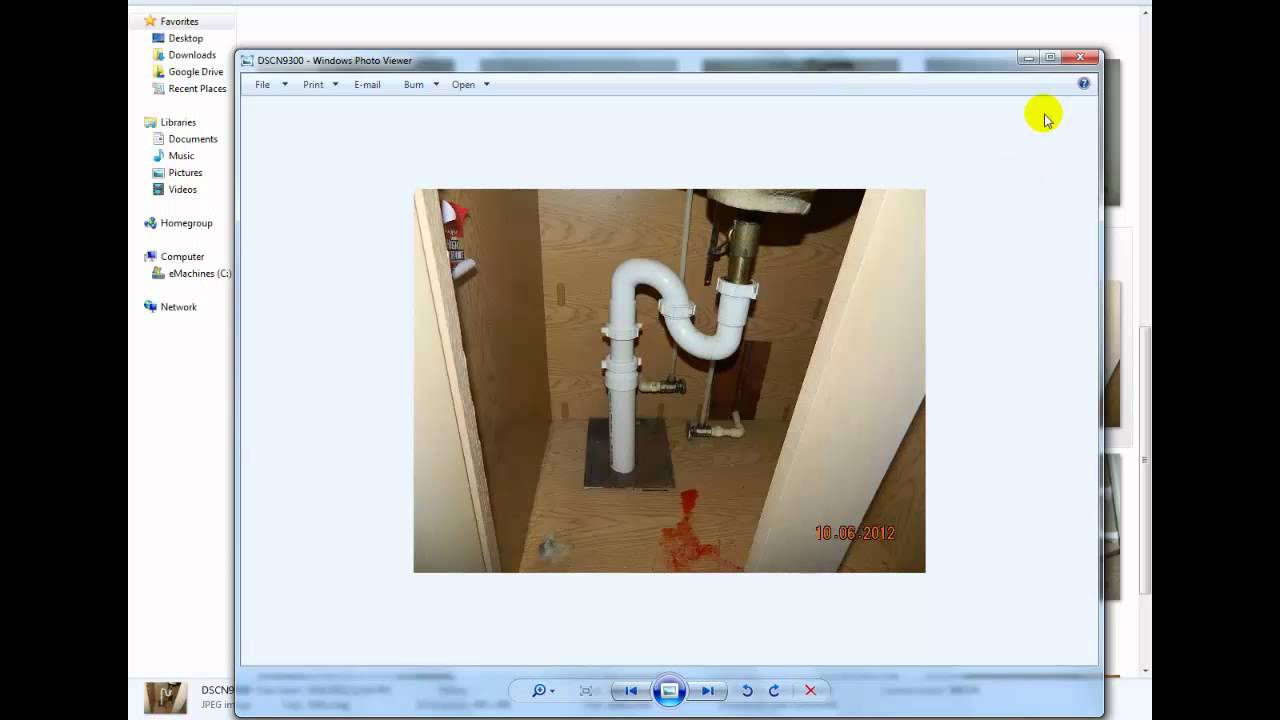This screenshot has height=720, width=1280.
Task: Select Favorites in Explorer sidebar
Action: [x=179, y=21]
